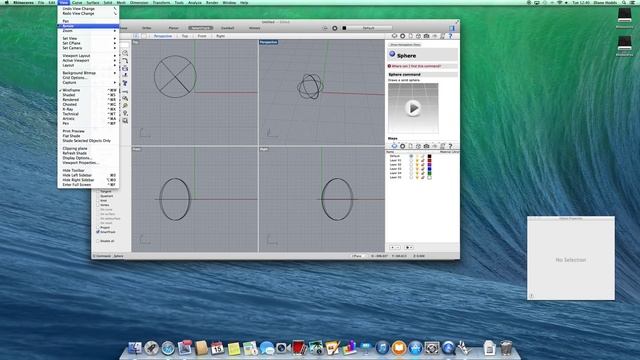The image size is (640, 360).
Task: Expand the Set View submenu
Action: 88,38
